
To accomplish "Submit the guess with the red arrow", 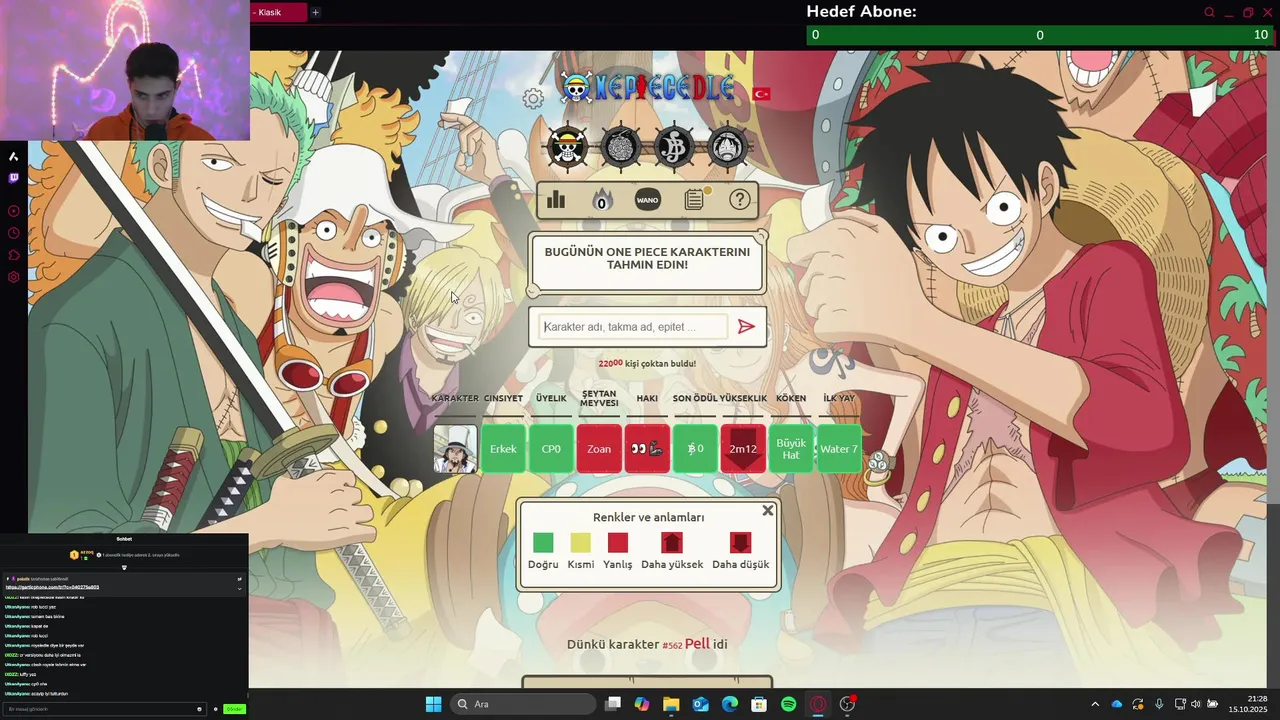I will click(x=746, y=326).
